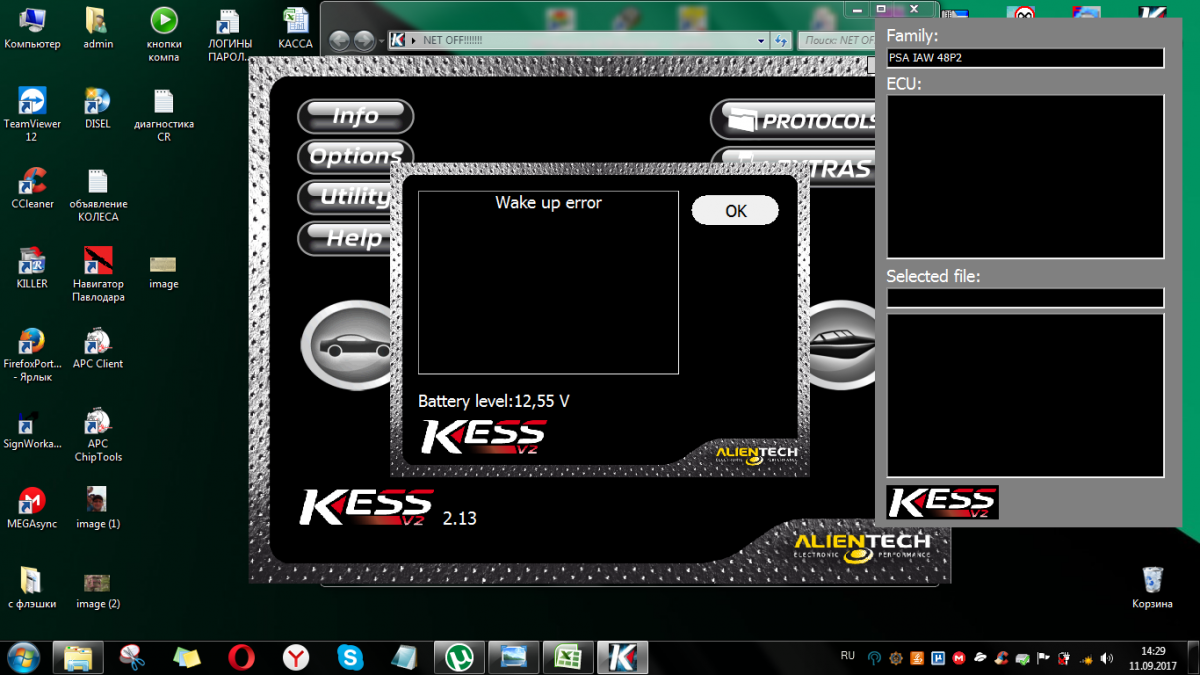The width and height of the screenshot is (1200, 675).
Task: Open the Utility menu in KESS
Action: (x=346, y=197)
